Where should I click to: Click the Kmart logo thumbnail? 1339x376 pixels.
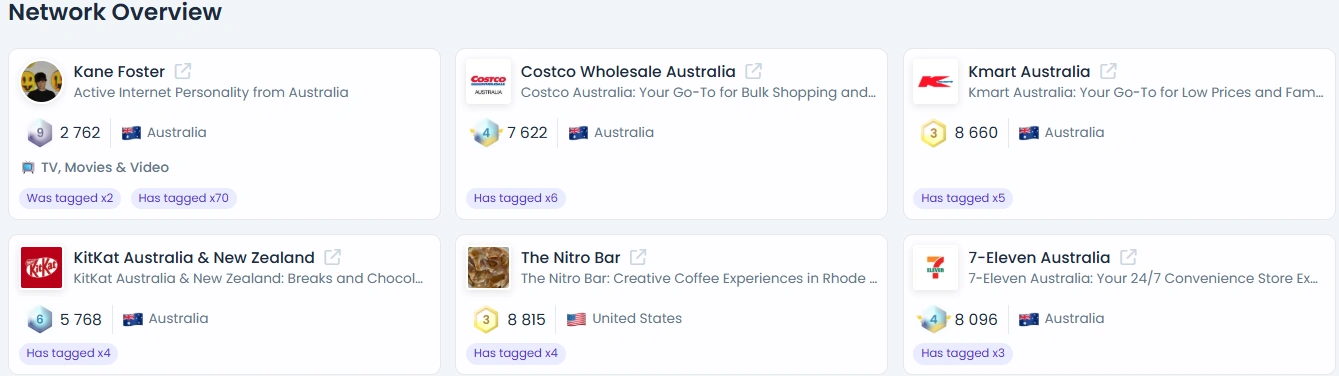click(x=936, y=82)
